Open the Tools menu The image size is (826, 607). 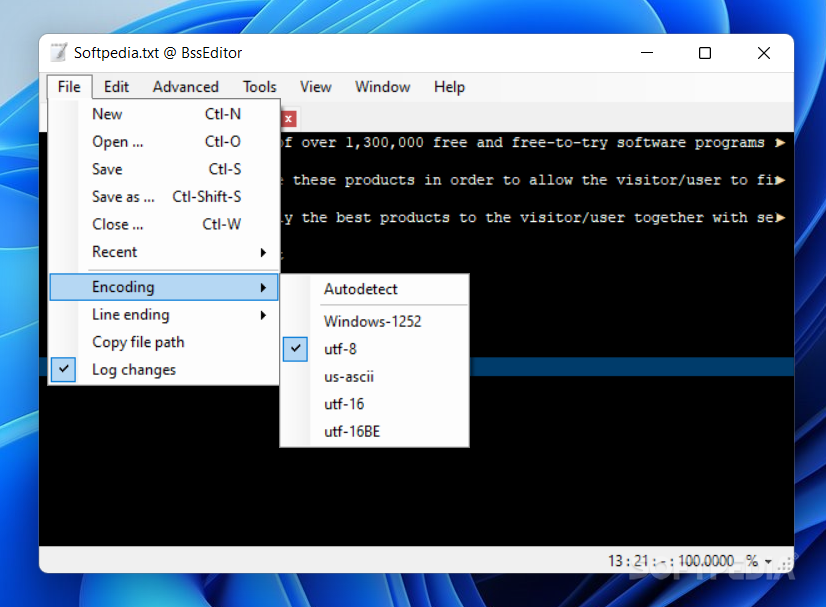click(260, 87)
